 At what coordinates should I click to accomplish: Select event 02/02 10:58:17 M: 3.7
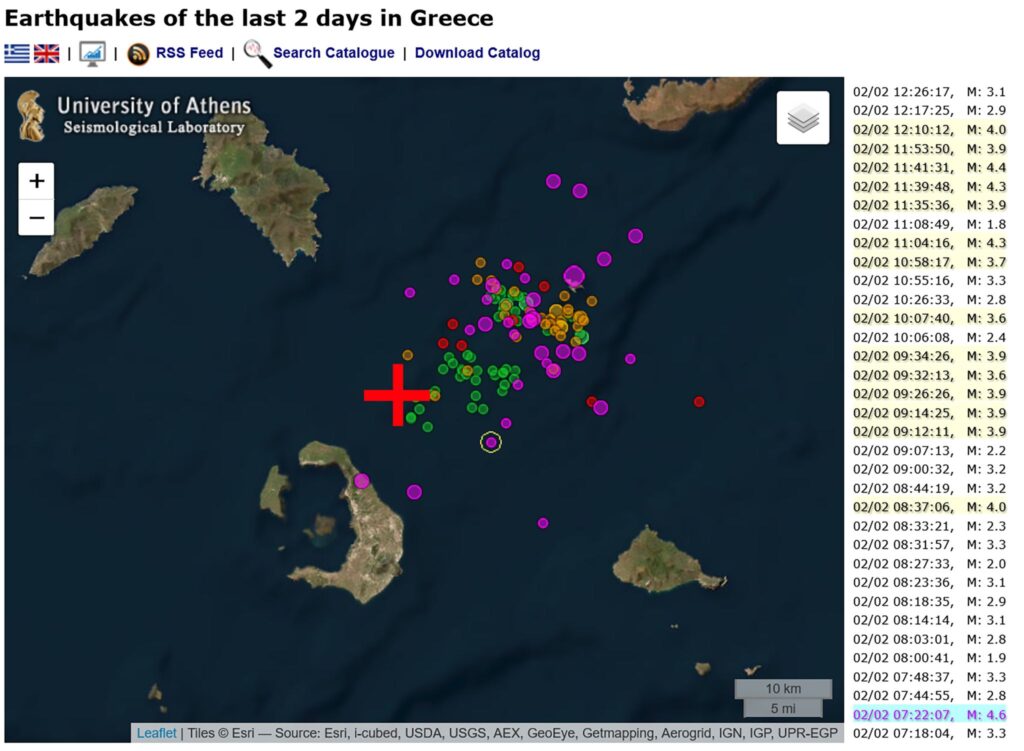coord(929,262)
